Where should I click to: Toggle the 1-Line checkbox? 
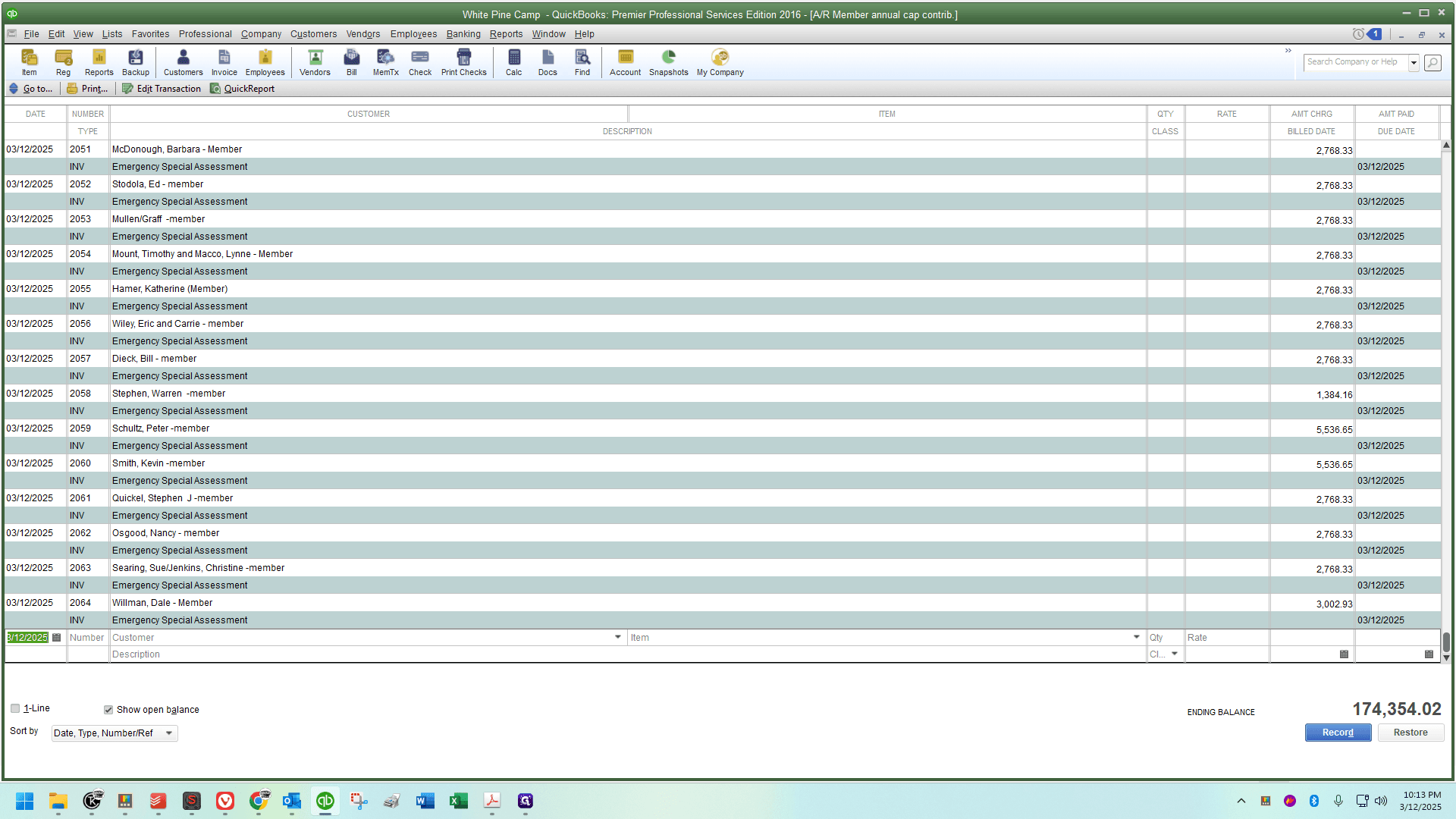tap(15, 708)
